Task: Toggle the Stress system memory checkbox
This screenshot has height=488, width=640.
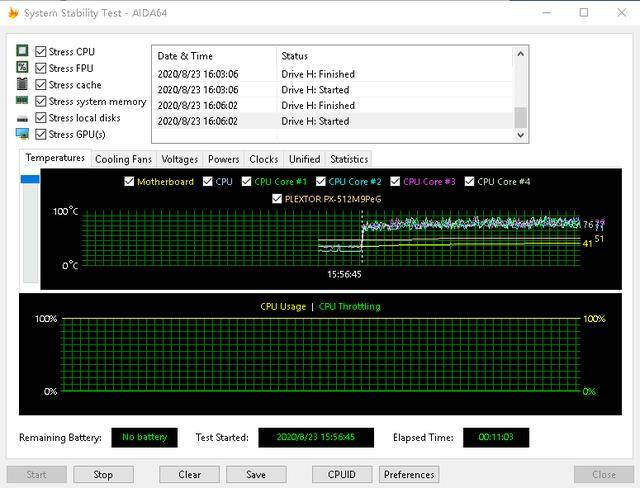Action: tap(41, 101)
